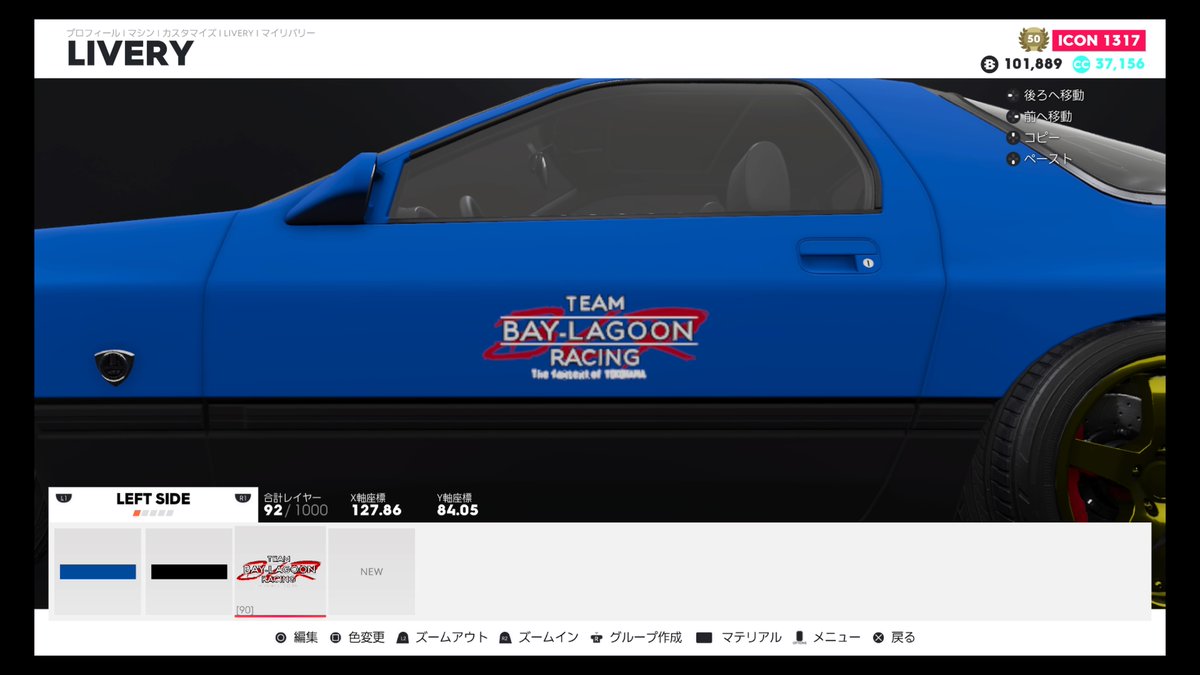Click the 101,889 bucks balance

click(x=1033, y=64)
